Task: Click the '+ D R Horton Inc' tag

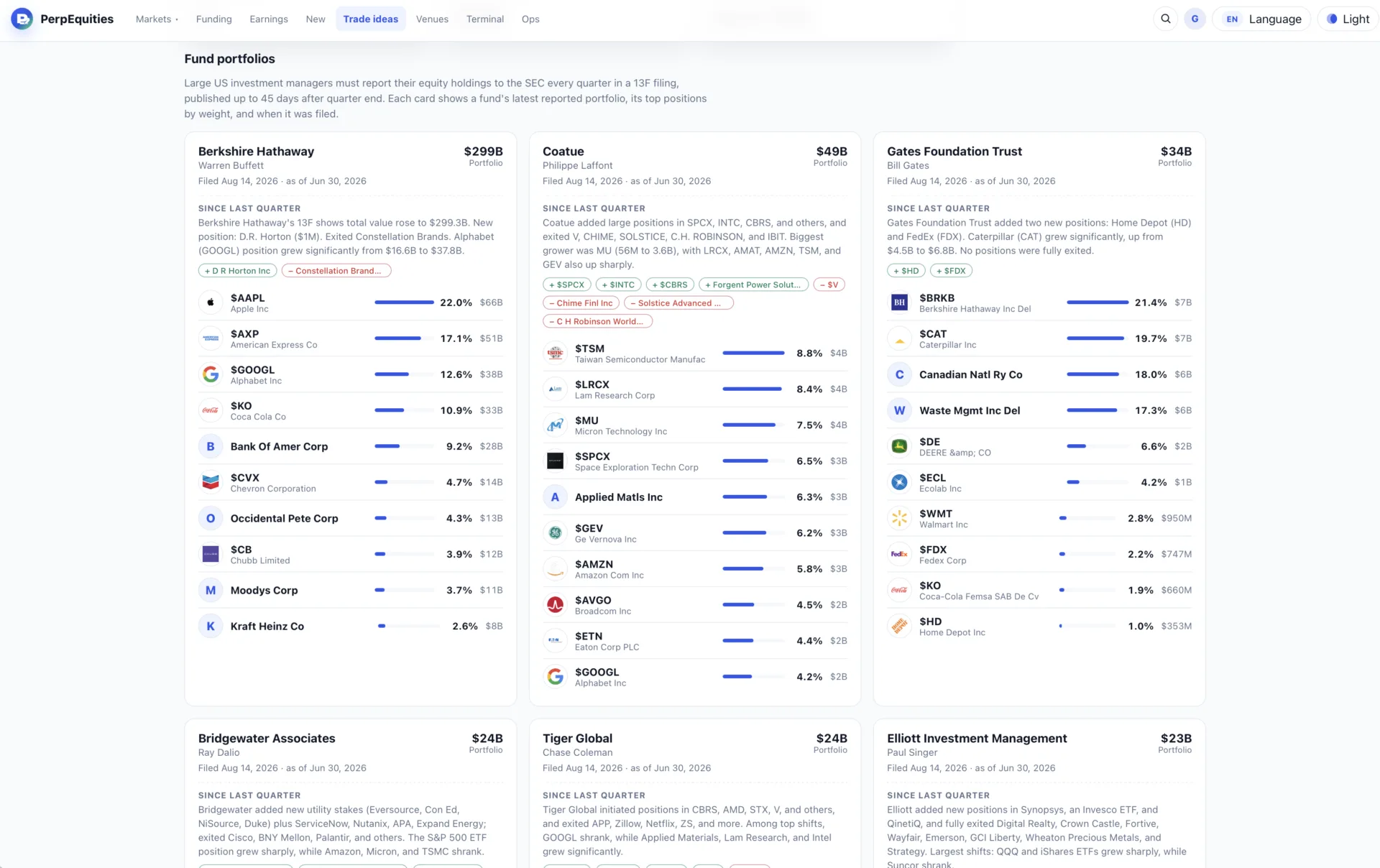Action: pos(237,271)
